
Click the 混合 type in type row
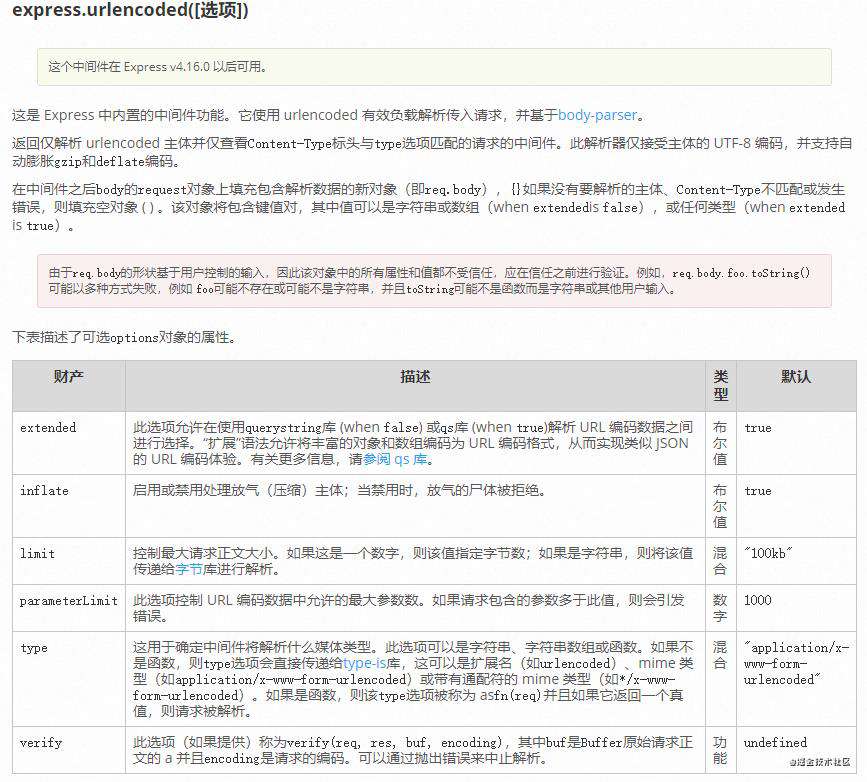pyautogui.click(x=720, y=655)
